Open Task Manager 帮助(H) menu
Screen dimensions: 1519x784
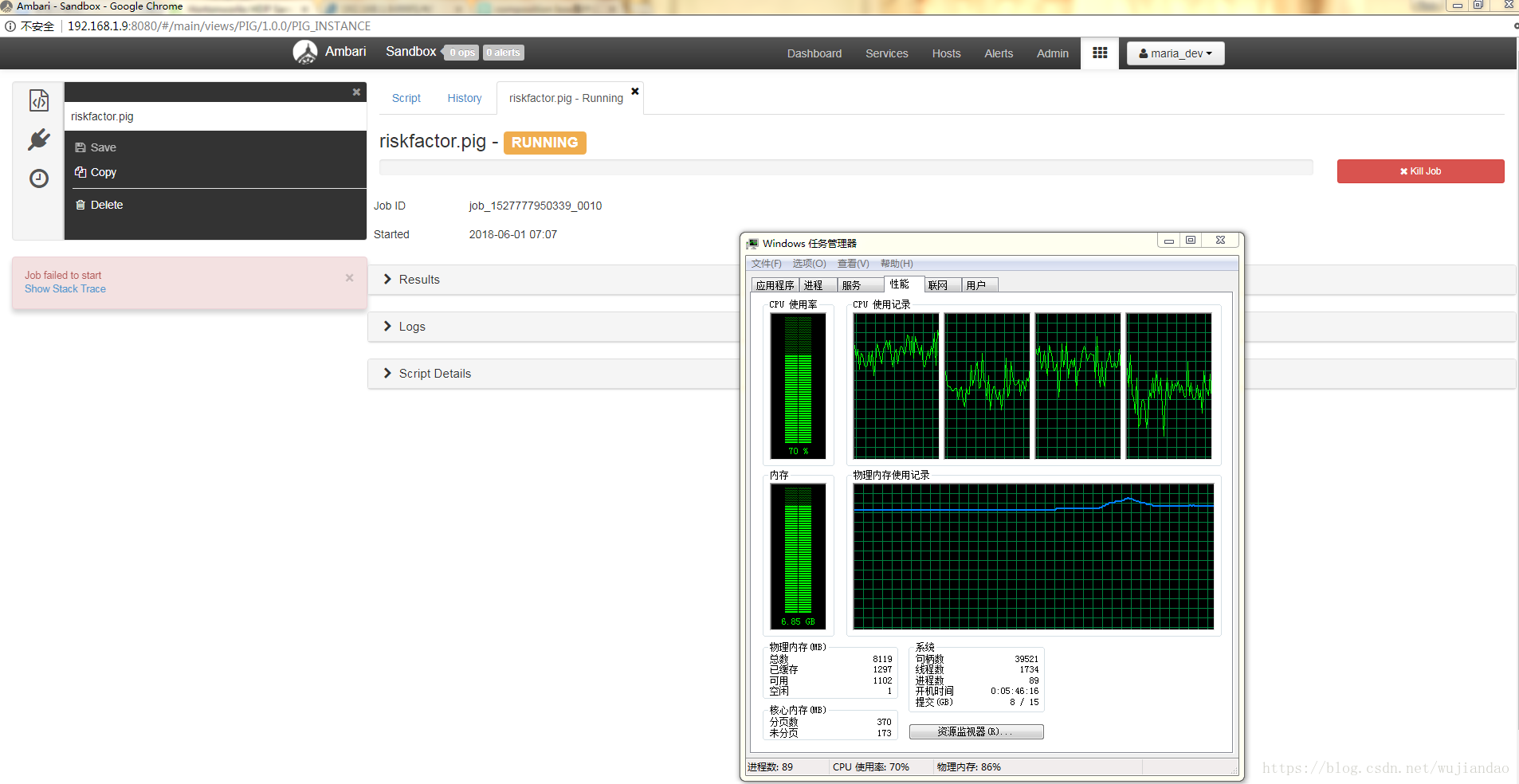pos(897,264)
